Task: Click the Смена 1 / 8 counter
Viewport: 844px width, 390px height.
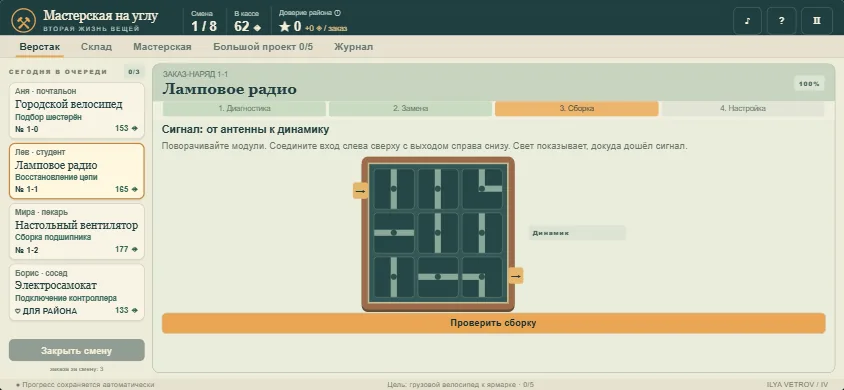Action: (x=204, y=20)
